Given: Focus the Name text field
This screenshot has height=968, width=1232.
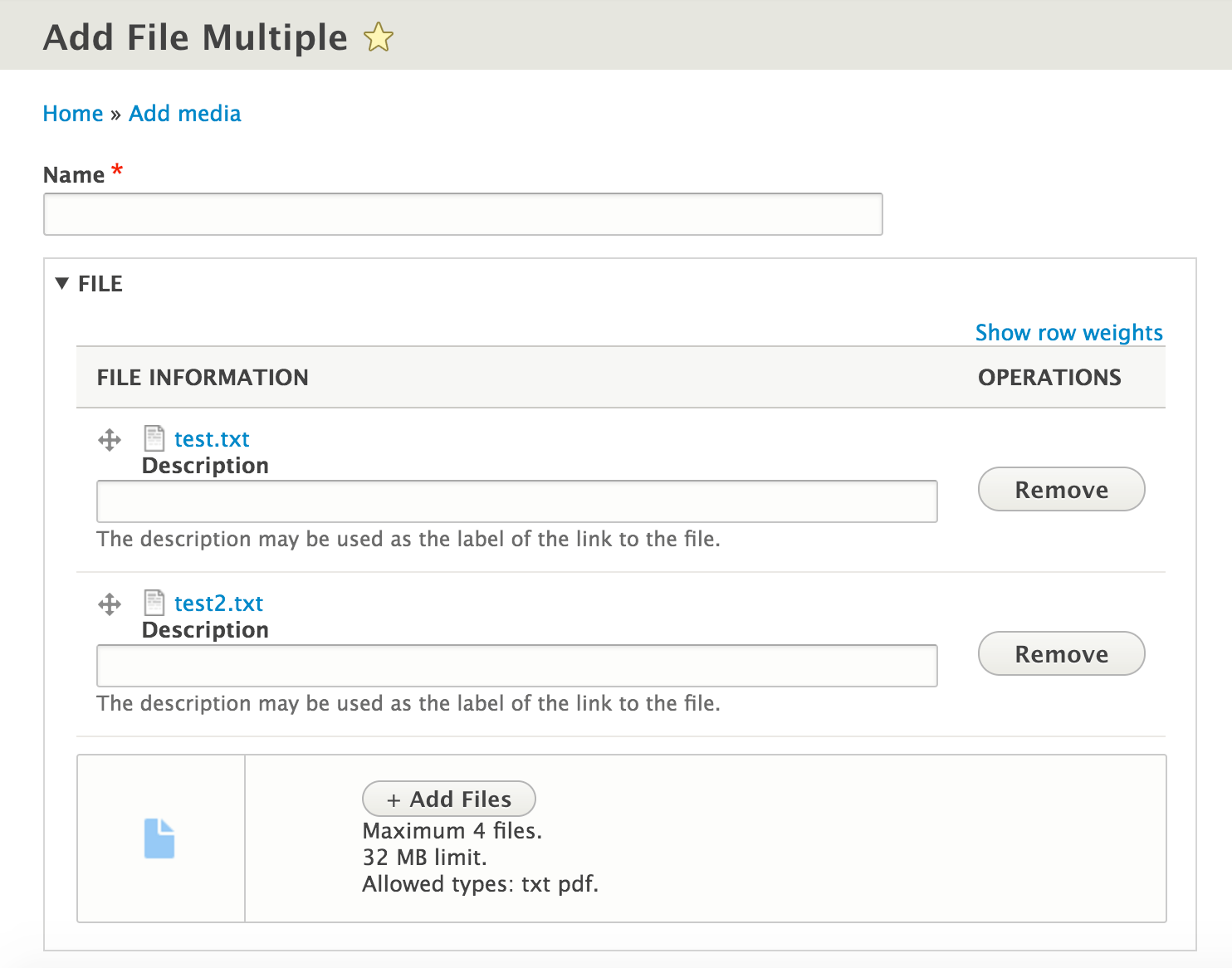Looking at the screenshot, I should 462,214.
